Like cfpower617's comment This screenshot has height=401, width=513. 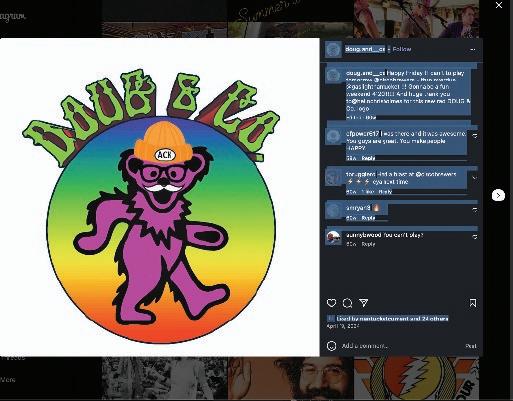(475, 136)
